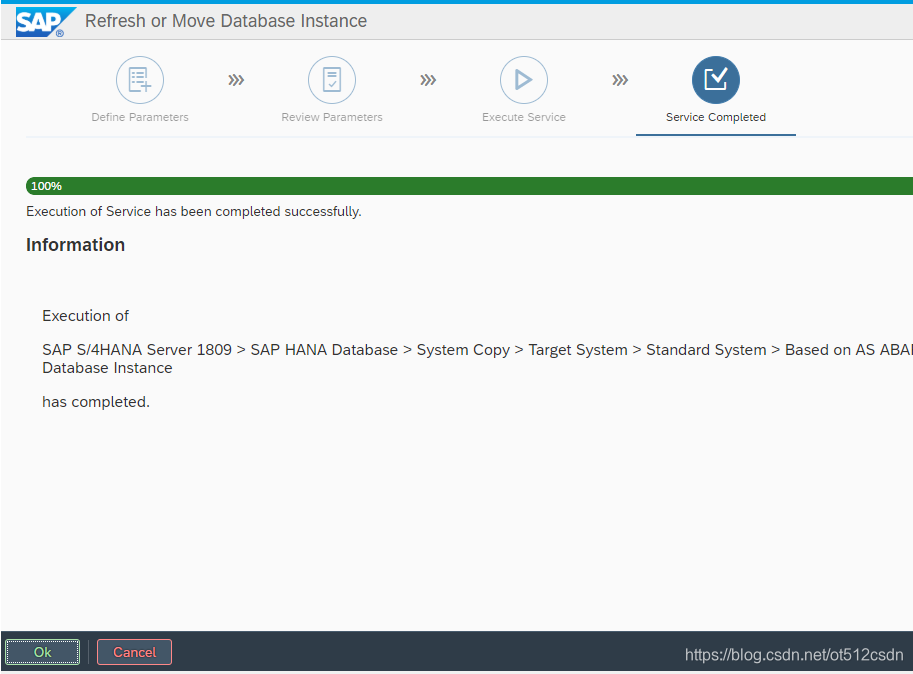Select the Service Completed checkmark icon

pos(716,80)
